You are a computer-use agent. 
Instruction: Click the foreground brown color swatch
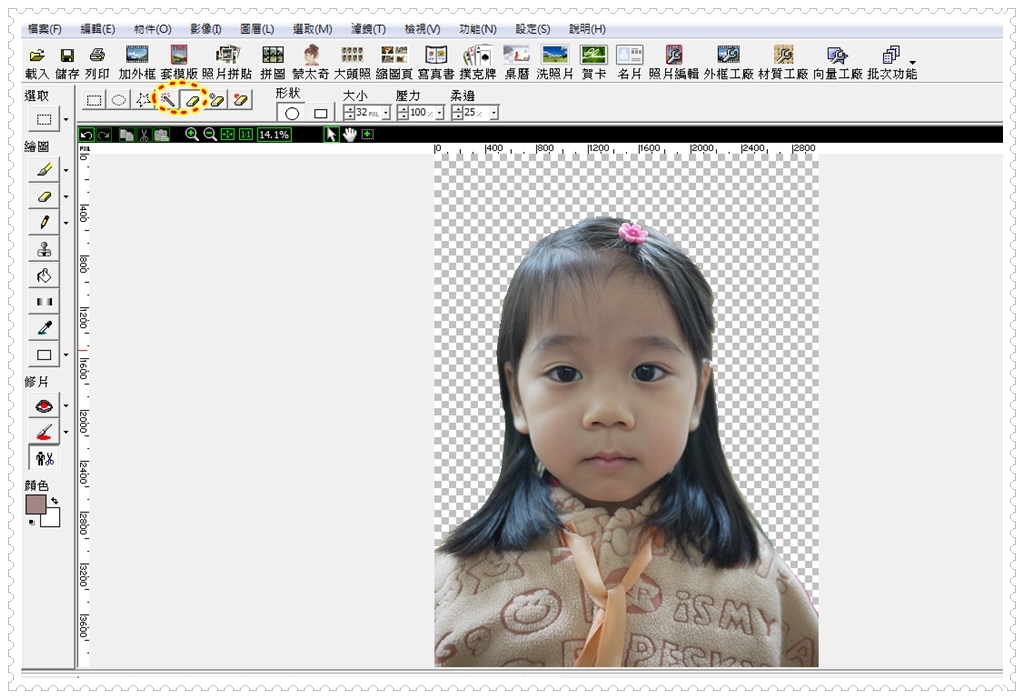[36, 504]
